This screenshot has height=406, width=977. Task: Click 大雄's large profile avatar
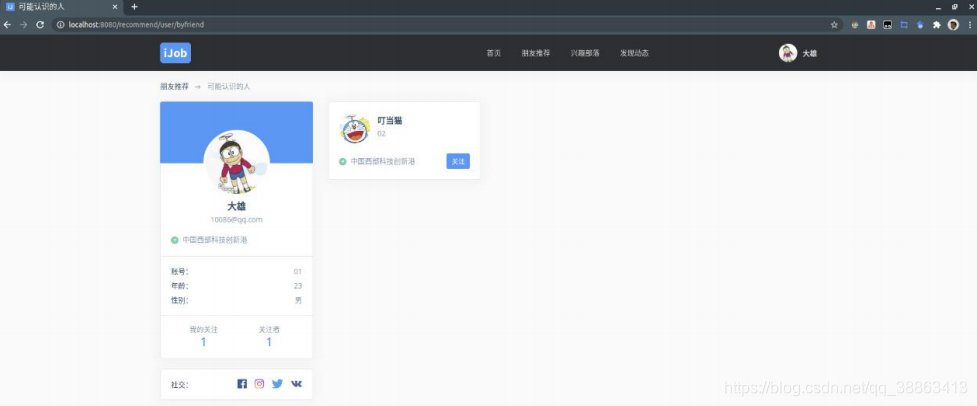[x=237, y=163]
